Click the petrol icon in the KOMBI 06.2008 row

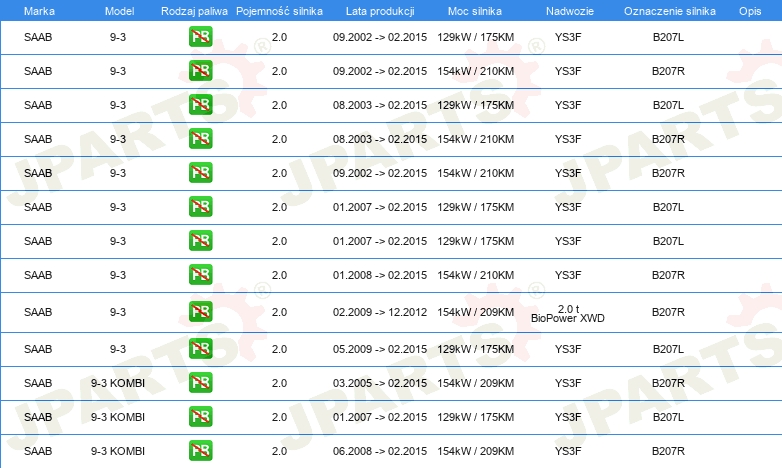pos(200,451)
